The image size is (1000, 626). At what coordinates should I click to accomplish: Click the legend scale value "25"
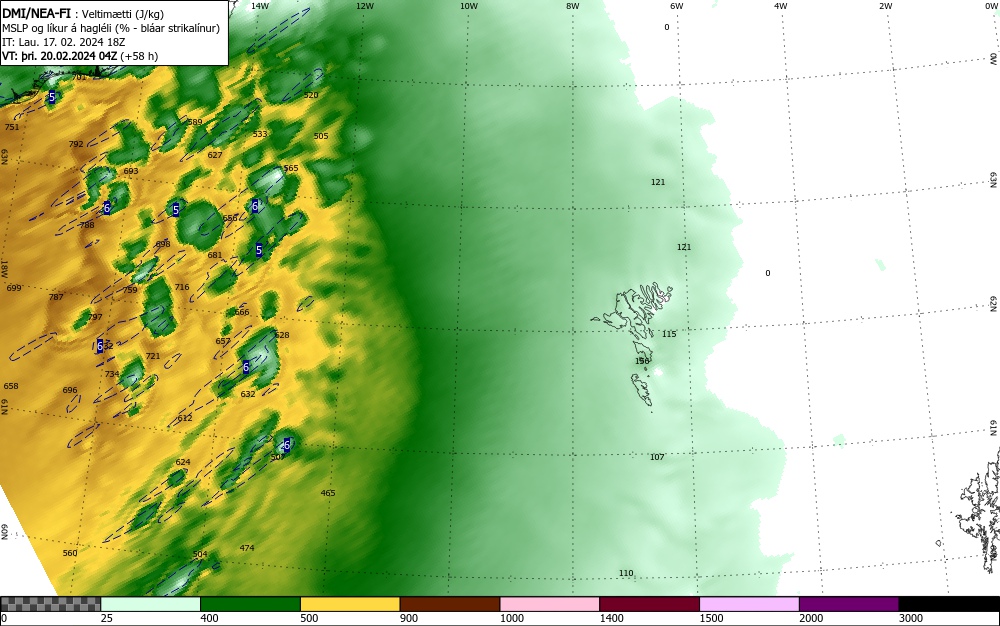107,618
